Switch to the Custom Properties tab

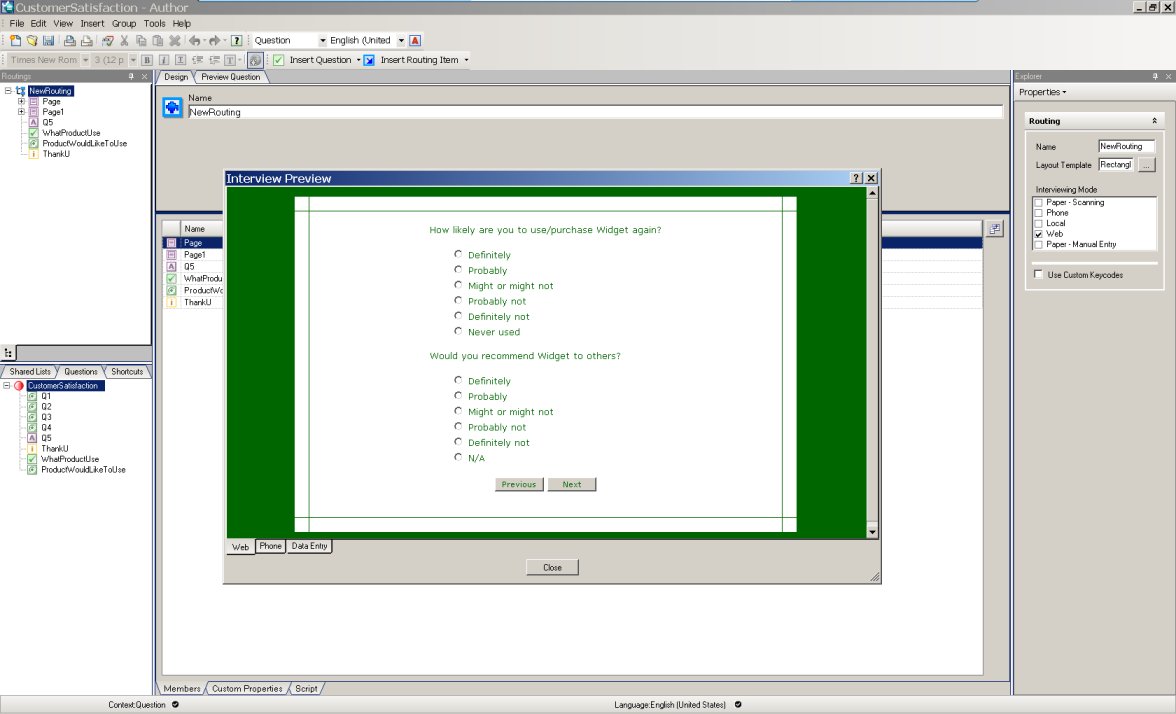tap(247, 688)
